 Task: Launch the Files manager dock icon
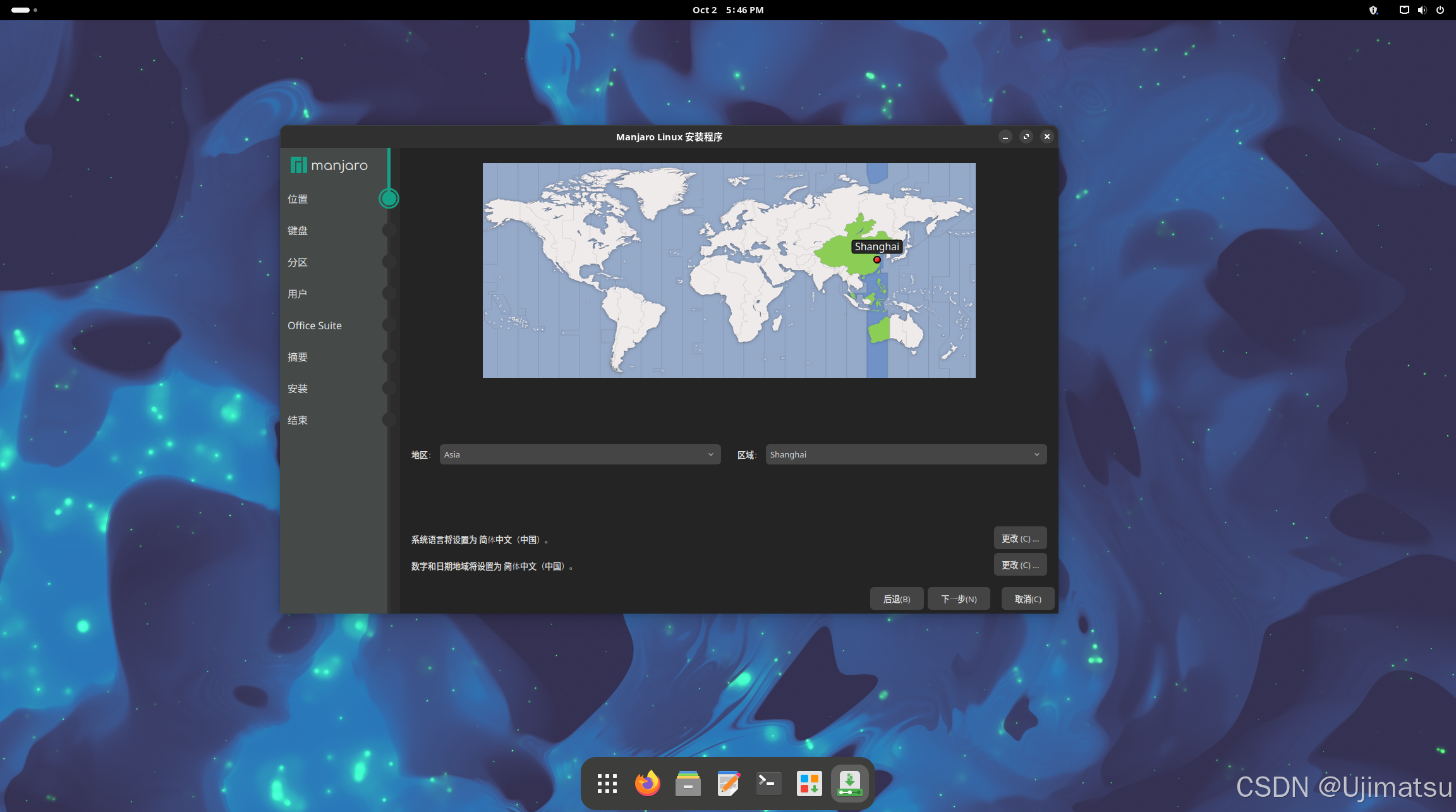click(688, 784)
